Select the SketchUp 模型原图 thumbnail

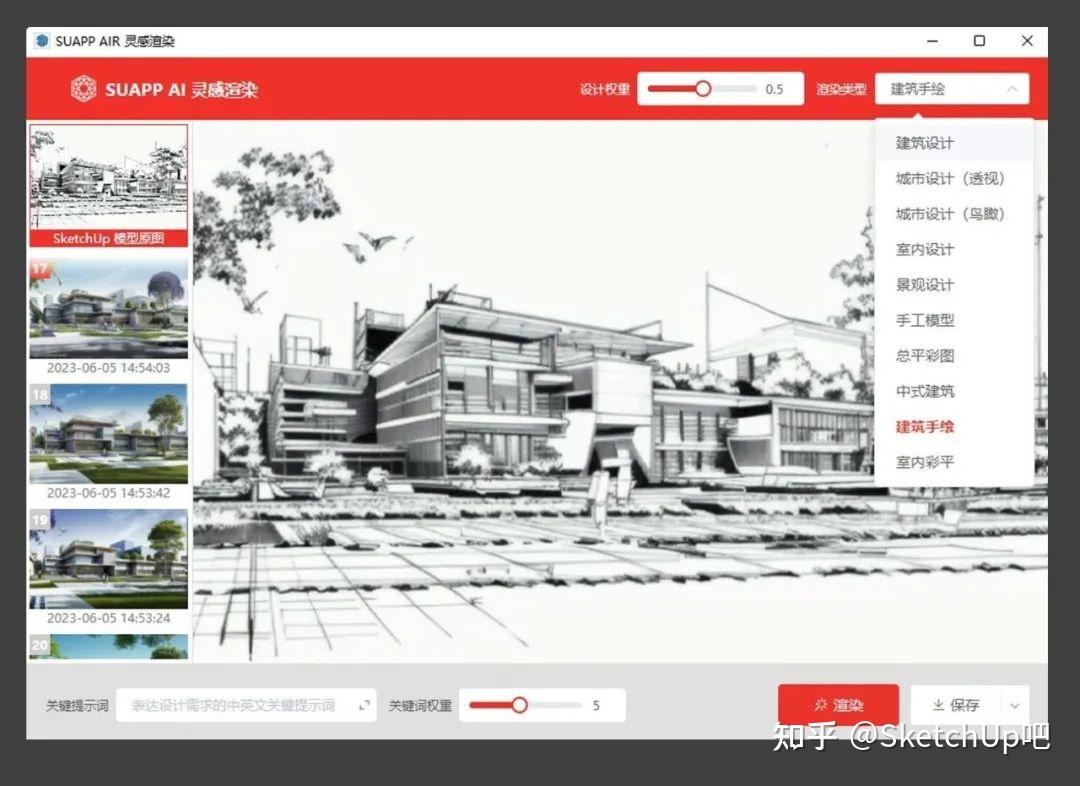(x=108, y=186)
